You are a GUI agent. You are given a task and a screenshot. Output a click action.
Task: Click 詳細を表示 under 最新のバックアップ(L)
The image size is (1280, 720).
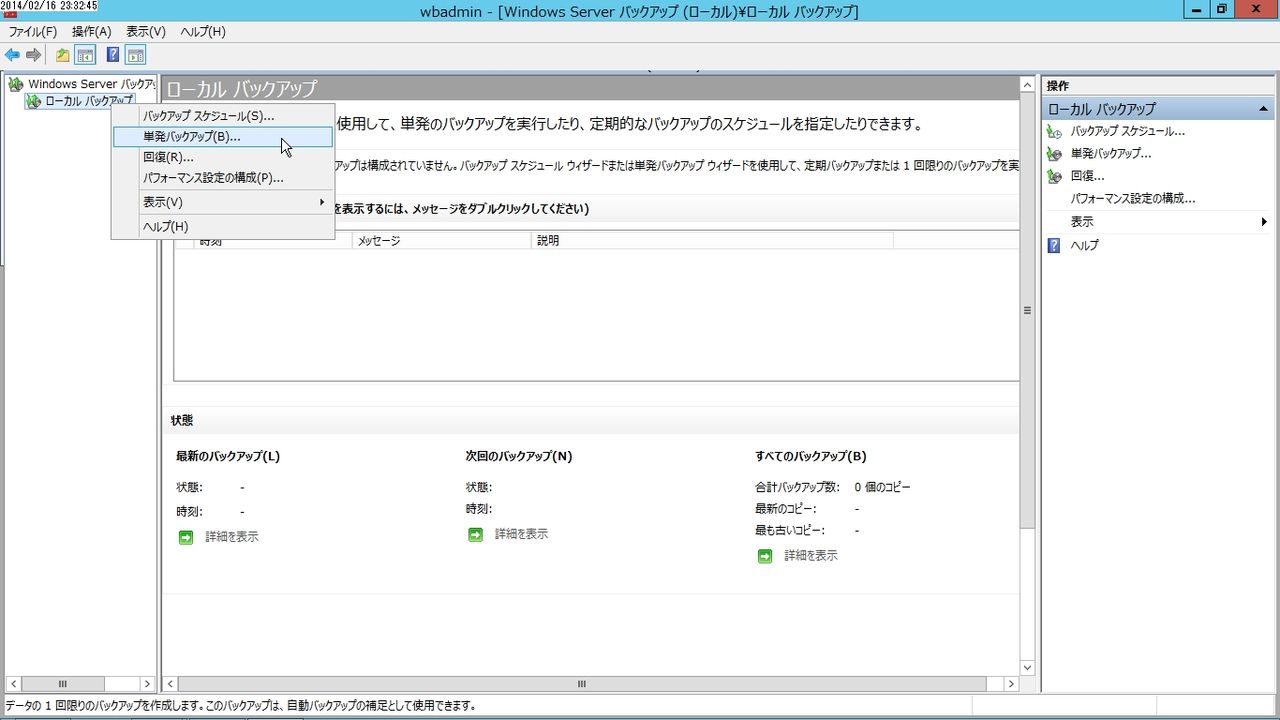point(231,537)
